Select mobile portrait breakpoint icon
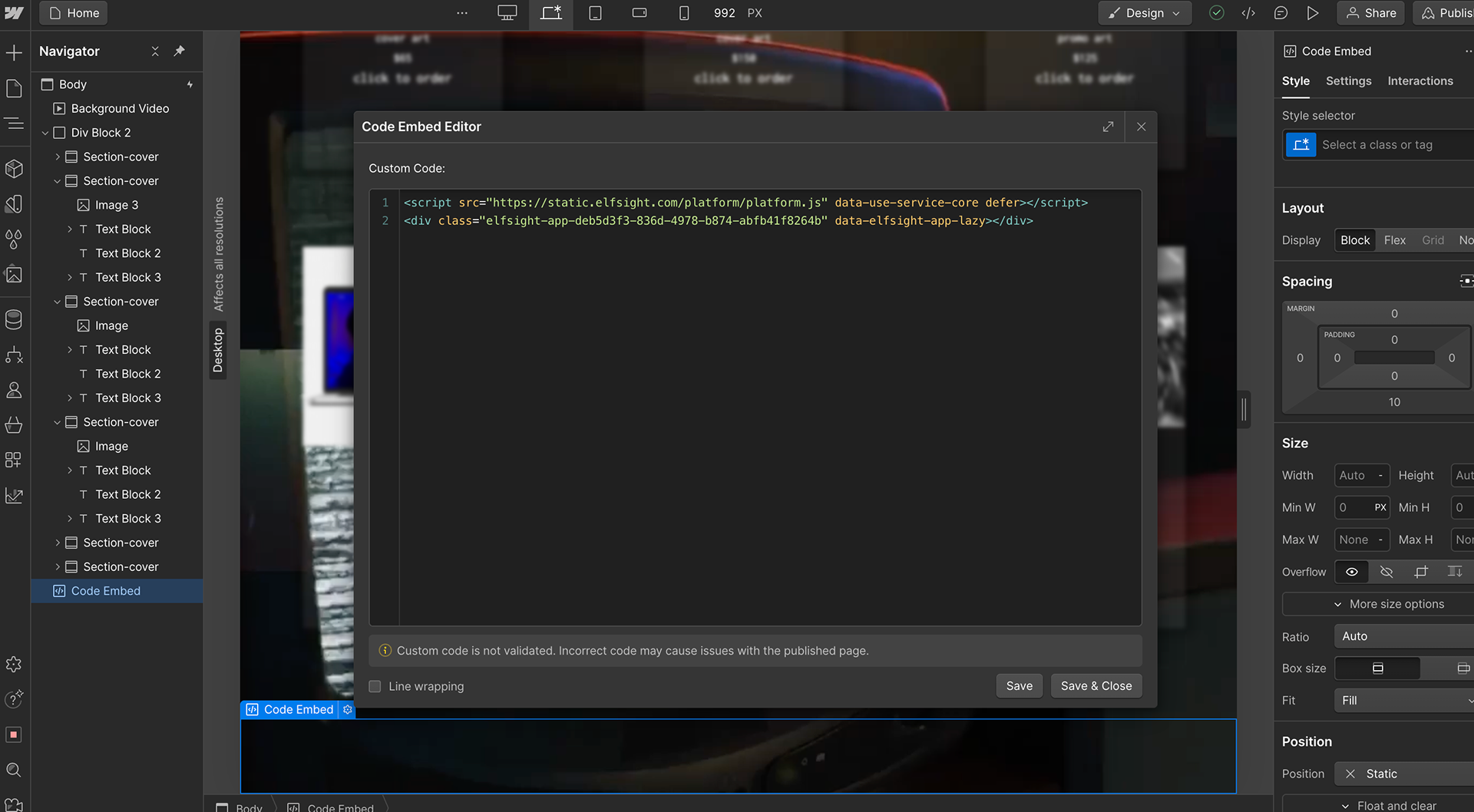The height and width of the screenshot is (812, 1474). [684, 13]
